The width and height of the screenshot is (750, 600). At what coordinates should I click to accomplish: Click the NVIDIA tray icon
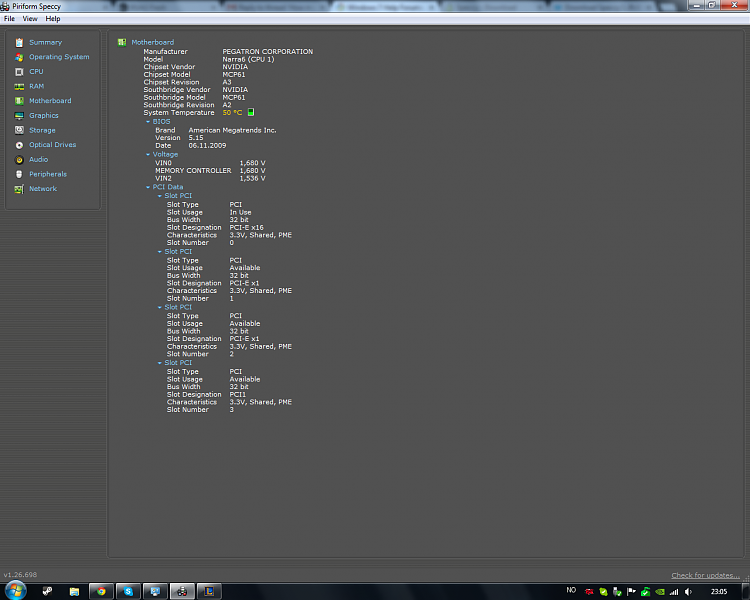(x=660, y=592)
